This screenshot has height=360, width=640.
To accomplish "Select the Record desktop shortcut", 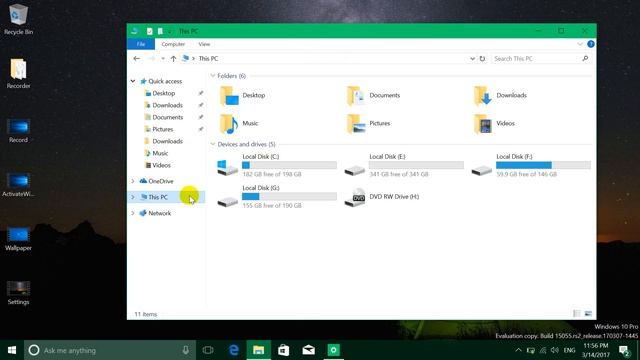I will pyautogui.click(x=18, y=131).
